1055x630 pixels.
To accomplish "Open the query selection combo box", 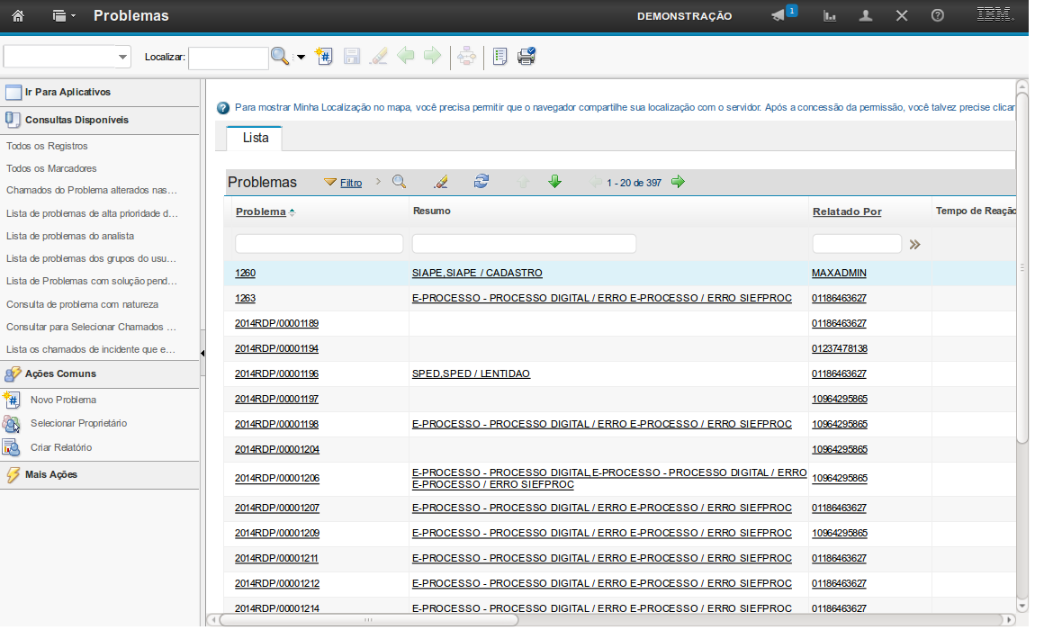I will click(x=67, y=57).
